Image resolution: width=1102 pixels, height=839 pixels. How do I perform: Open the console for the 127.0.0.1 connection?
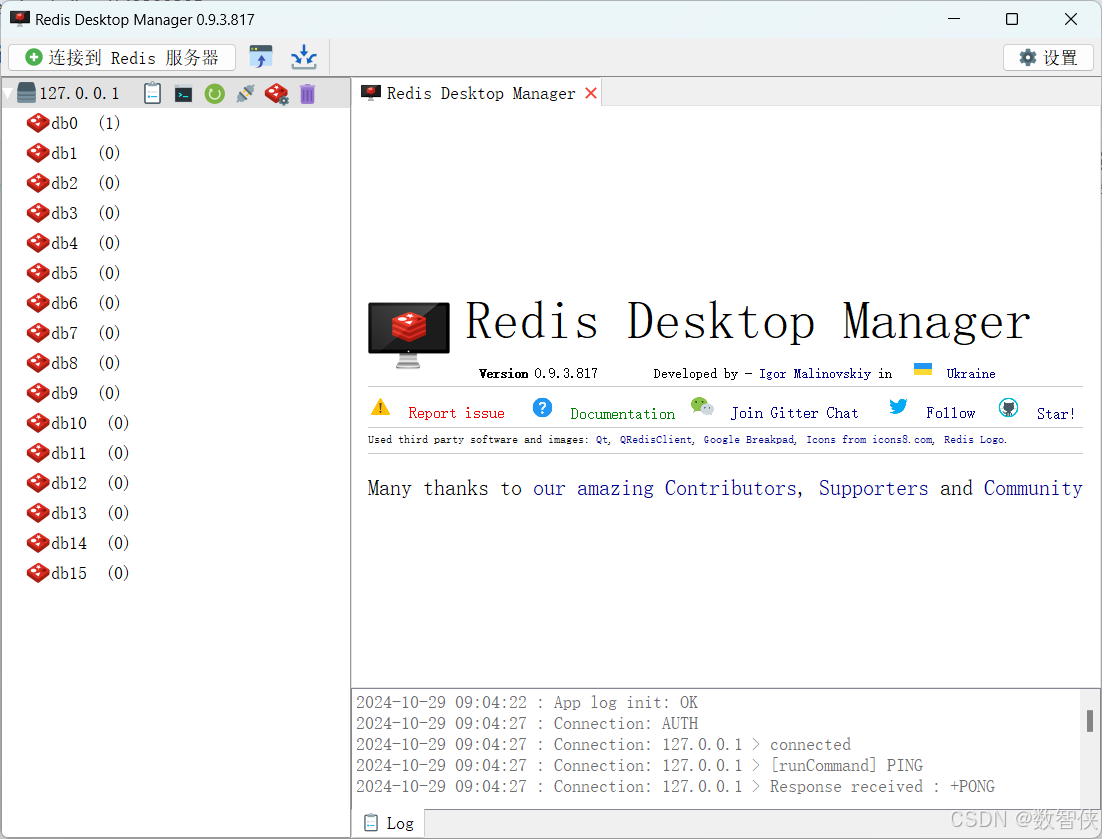tap(183, 93)
